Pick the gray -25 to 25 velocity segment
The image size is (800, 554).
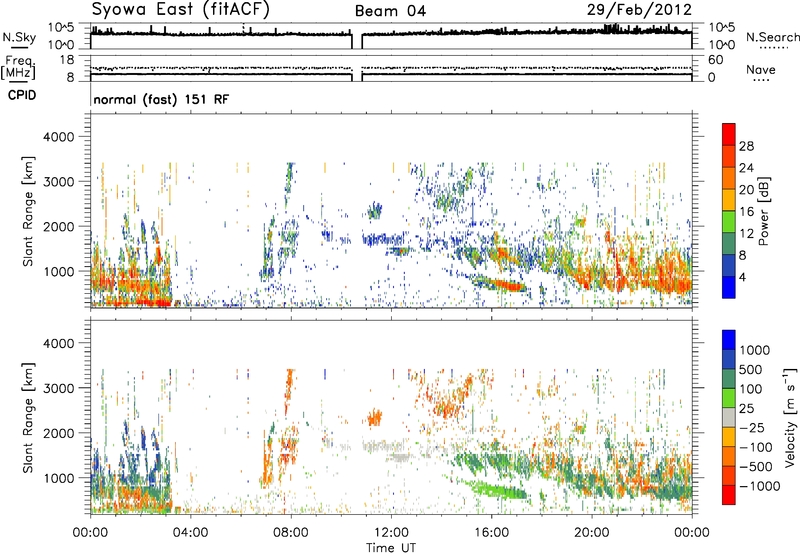coord(729,417)
